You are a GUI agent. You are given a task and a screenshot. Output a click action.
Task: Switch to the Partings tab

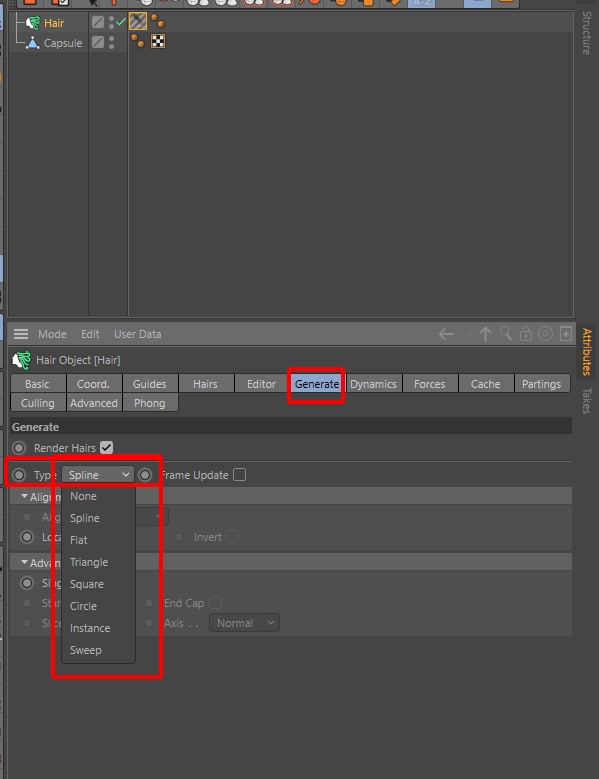coord(541,384)
